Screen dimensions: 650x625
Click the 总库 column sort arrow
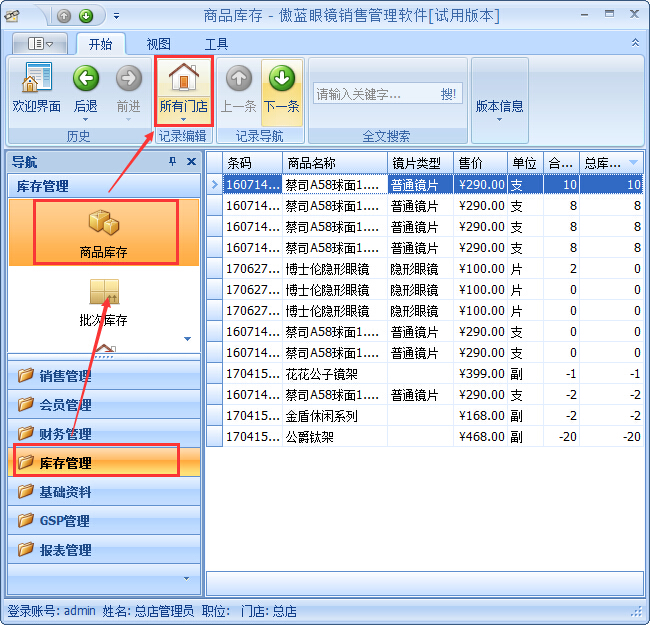(x=633, y=162)
